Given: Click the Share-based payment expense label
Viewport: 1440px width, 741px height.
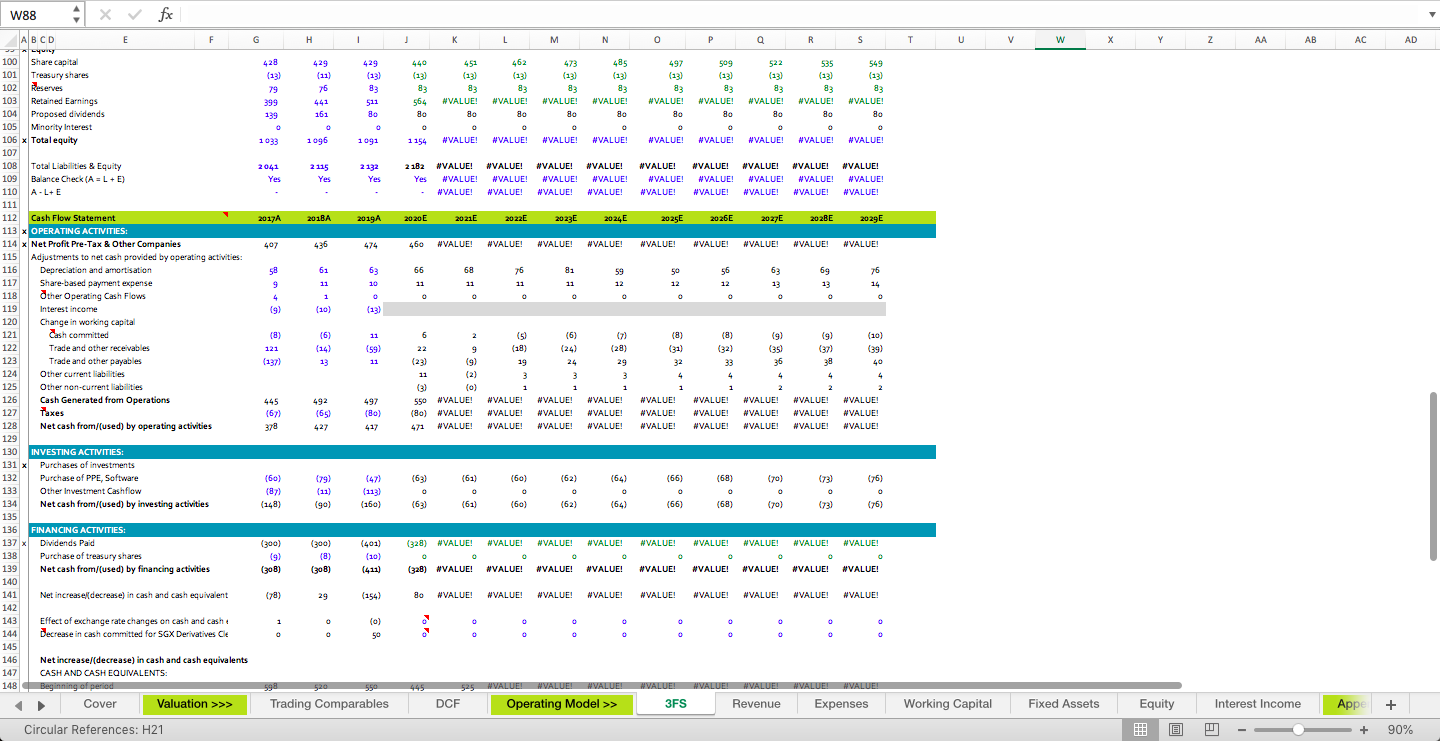Looking at the screenshot, I should (x=96, y=283).
